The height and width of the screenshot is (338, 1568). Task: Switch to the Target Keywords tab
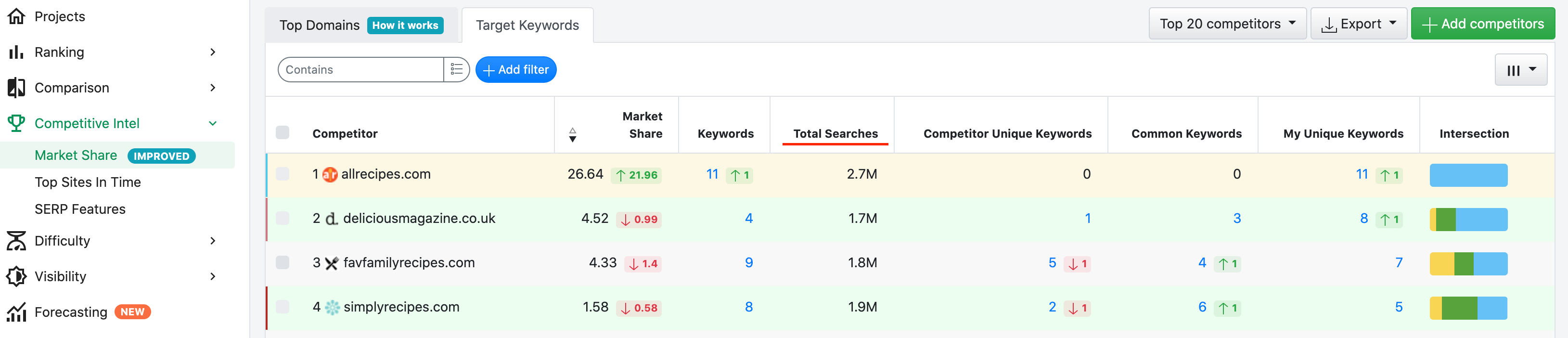click(527, 25)
